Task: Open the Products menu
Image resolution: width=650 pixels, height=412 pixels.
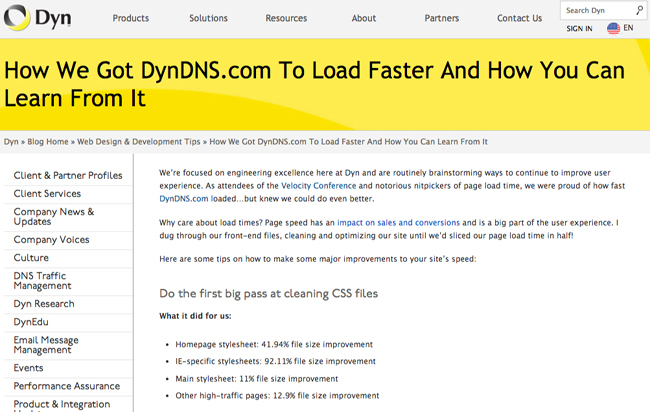Action: tap(131, 18)
